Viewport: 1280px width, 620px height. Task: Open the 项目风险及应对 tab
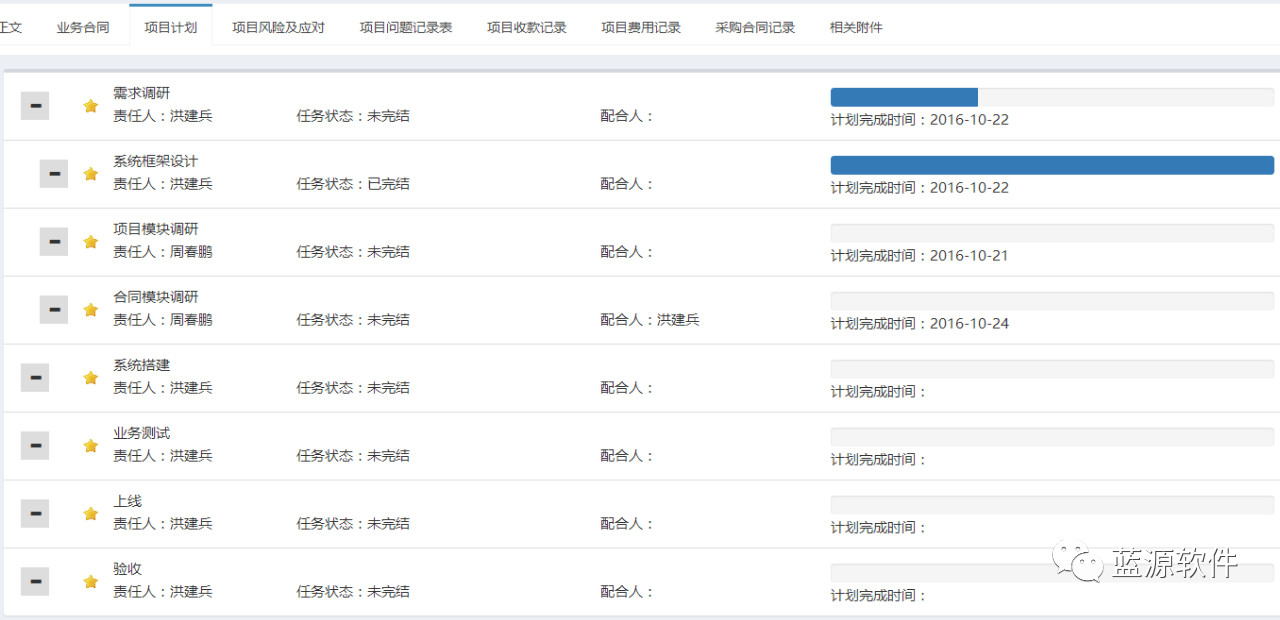(x=278, y=27)
